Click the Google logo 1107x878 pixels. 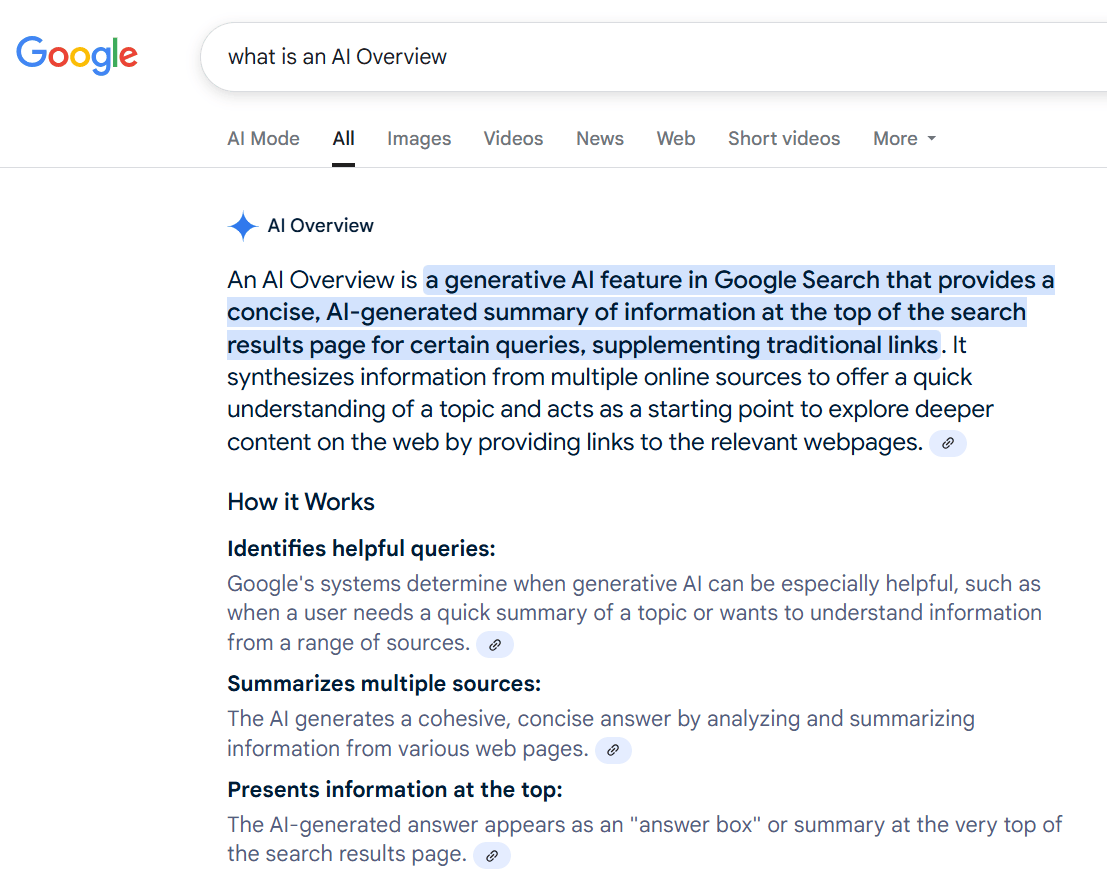(77, 55)
